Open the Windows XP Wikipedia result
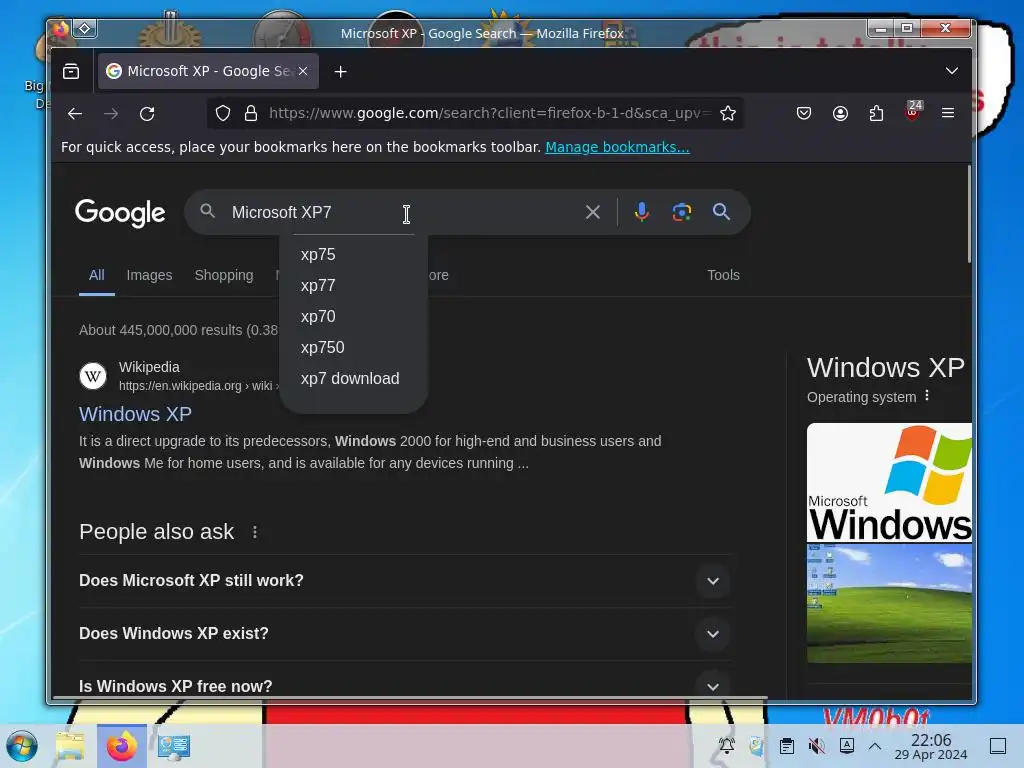Image resolution: width=1024 pixels, height=768 pixels. [x=135, y=414]
